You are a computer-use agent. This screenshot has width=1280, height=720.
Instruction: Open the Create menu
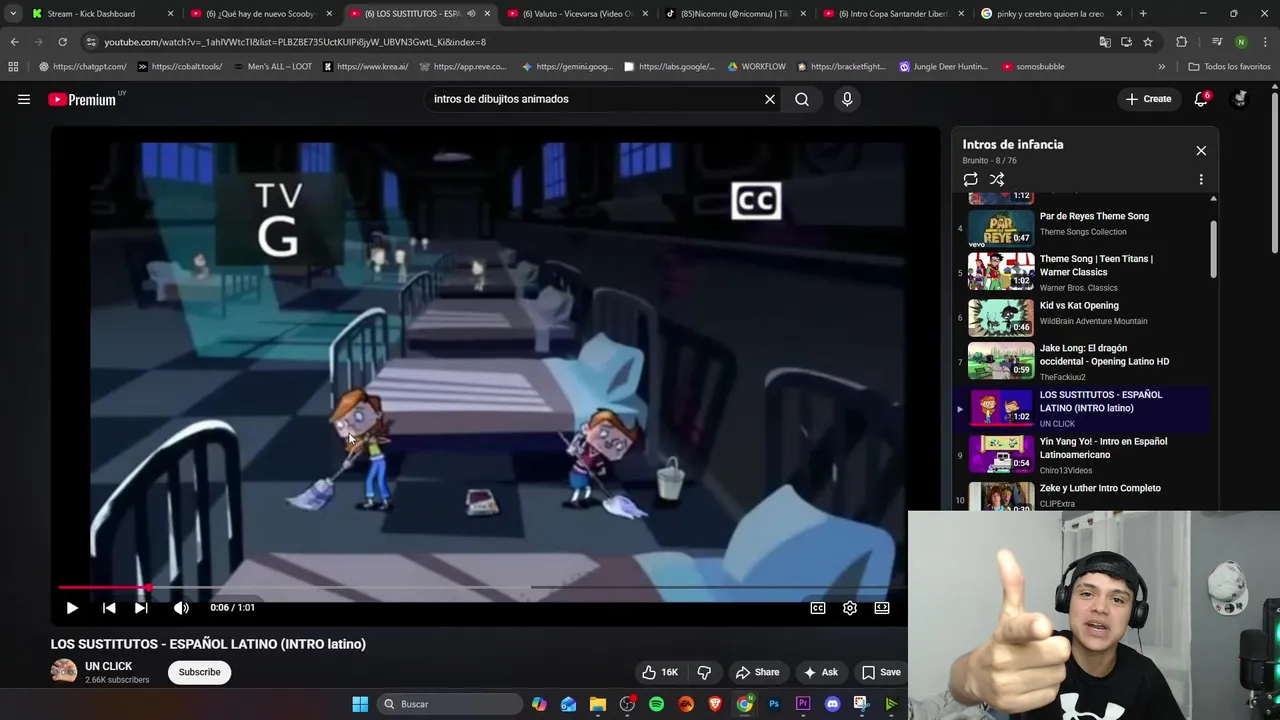(1148, 99)
